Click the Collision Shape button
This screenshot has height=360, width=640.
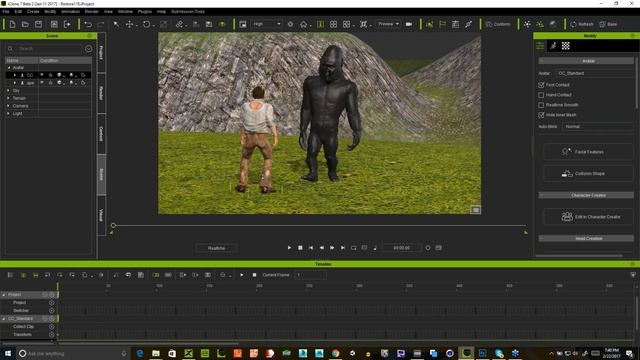point(588,174)
